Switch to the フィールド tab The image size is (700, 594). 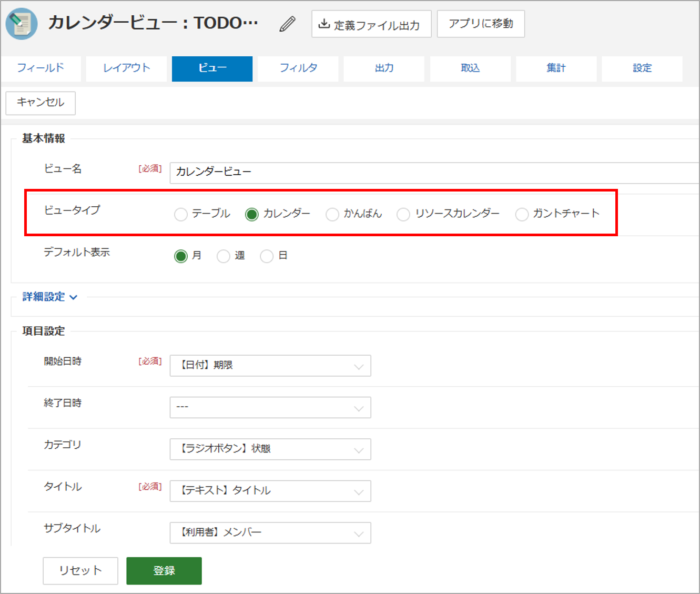[x=41, y=68]
